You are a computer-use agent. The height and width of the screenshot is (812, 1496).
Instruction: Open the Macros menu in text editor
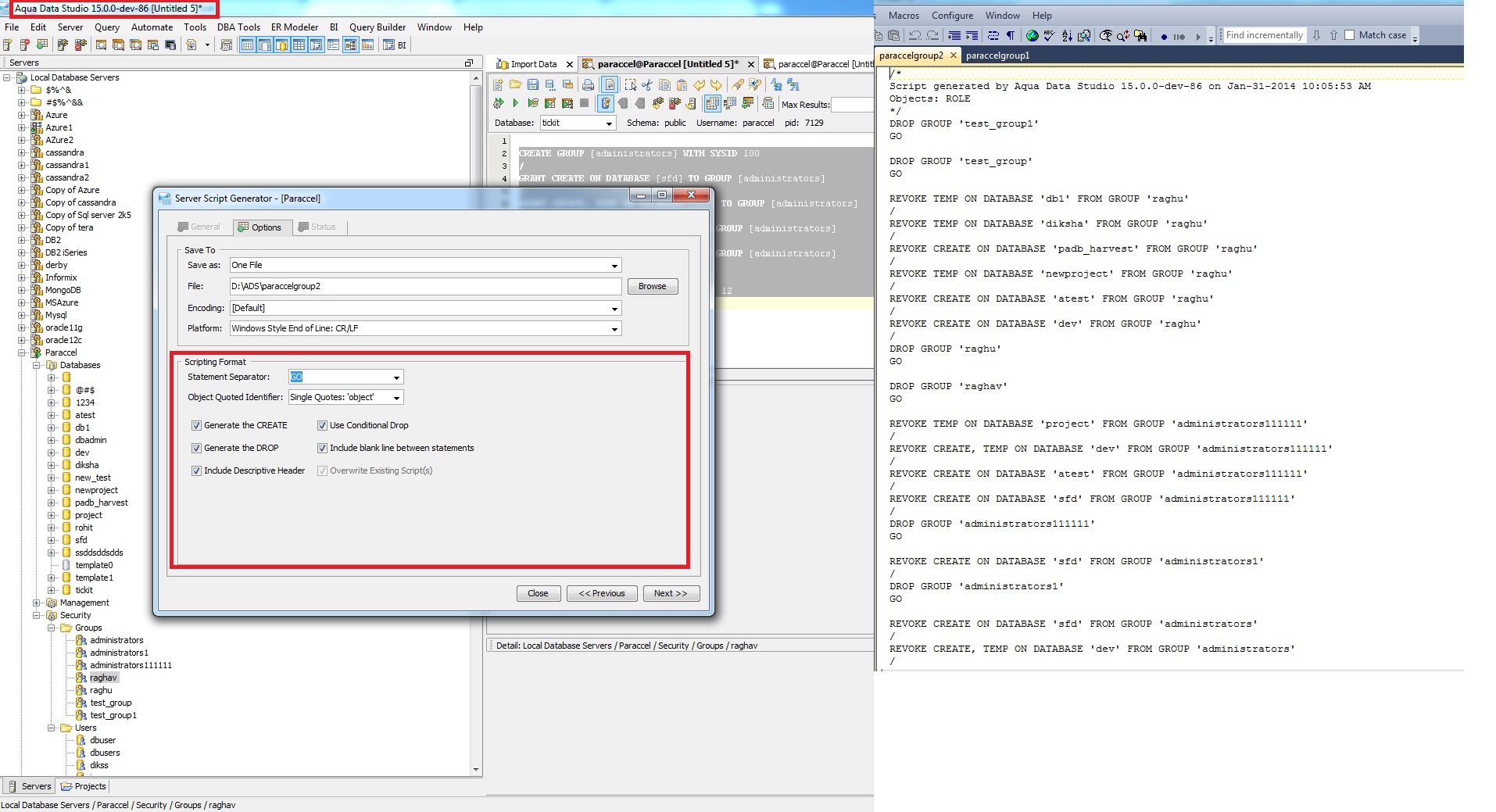coord(904,16)
